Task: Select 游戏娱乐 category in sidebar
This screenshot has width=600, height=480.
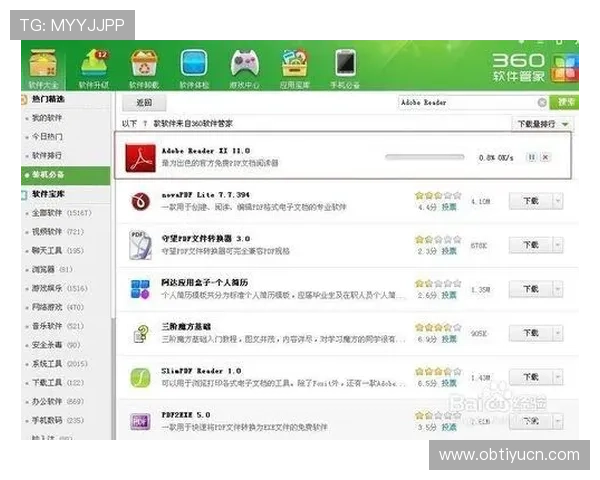Action: (60, 288)
